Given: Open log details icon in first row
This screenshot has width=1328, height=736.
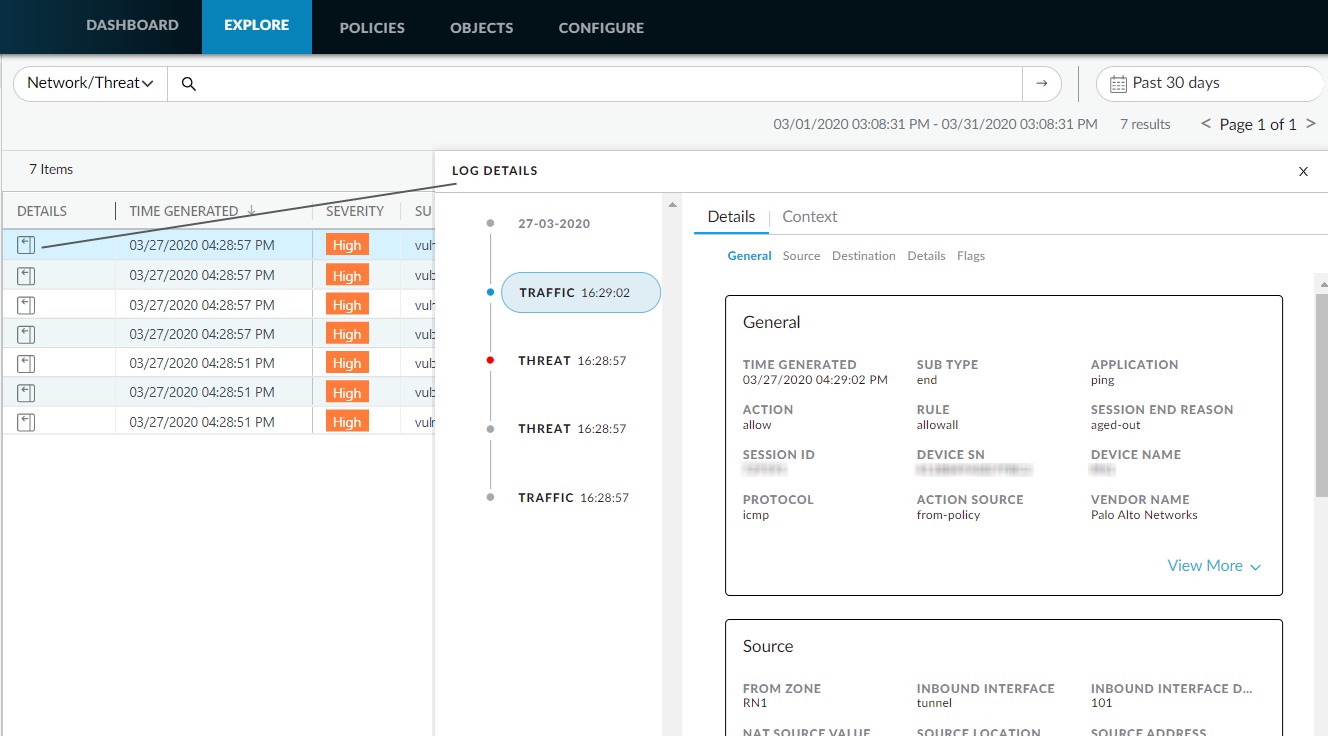Looking at the screenshot, I should (26, 245).
